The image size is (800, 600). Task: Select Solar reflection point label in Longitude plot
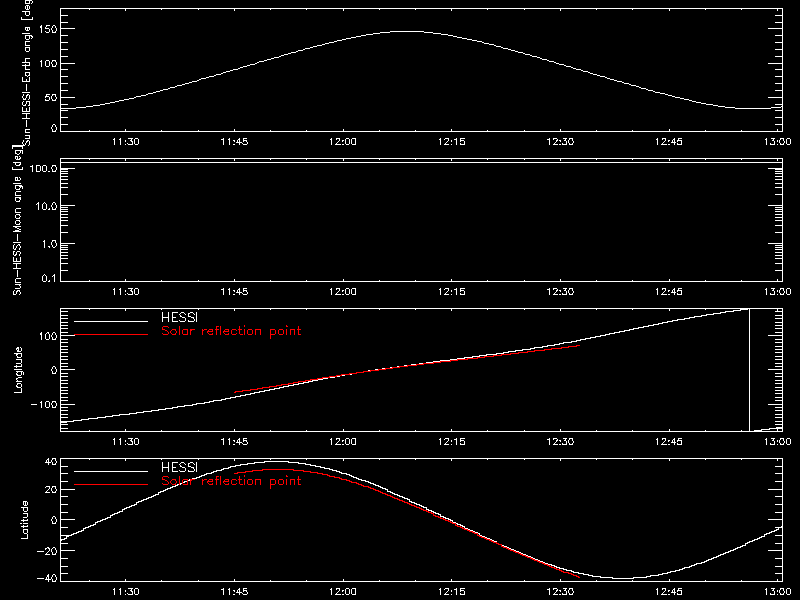231,331
